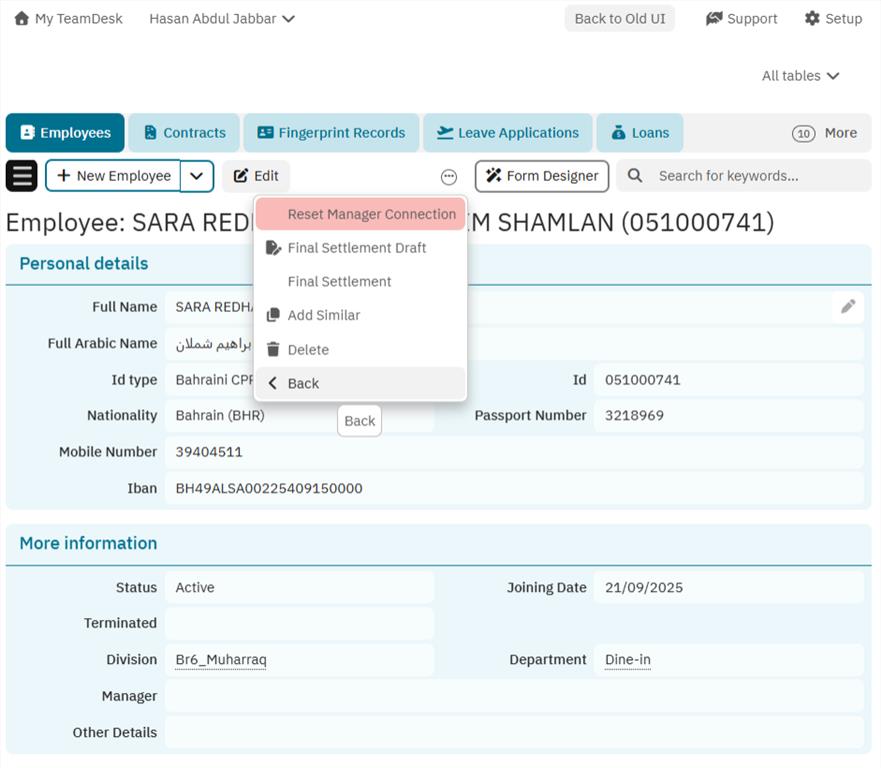Switch to the Contracts tab
The width and height of the screenshot is (881, 768).
[x=184, y=133]
